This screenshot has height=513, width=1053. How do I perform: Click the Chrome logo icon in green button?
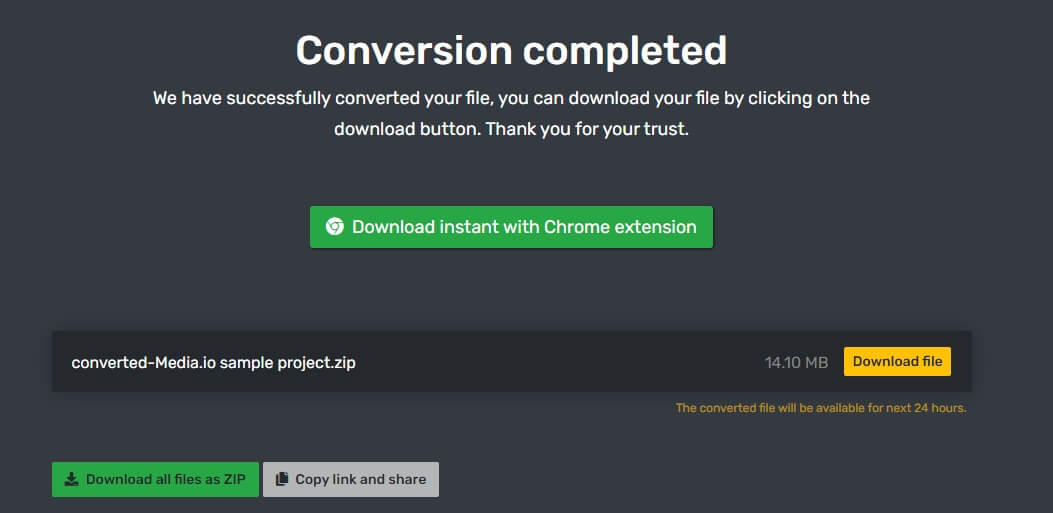coord(334,227)
